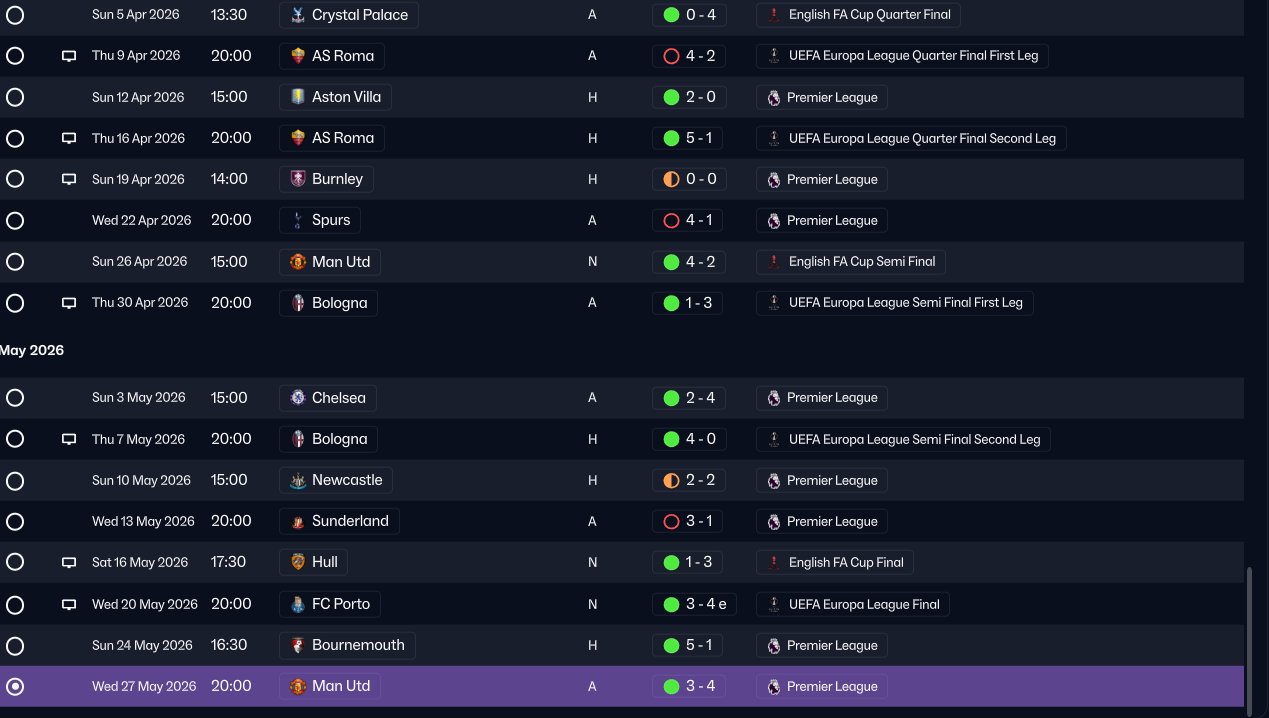Click the red loss indicator on Spurs result
Viewport: 1269px width, 718px height.
(671, 221)
